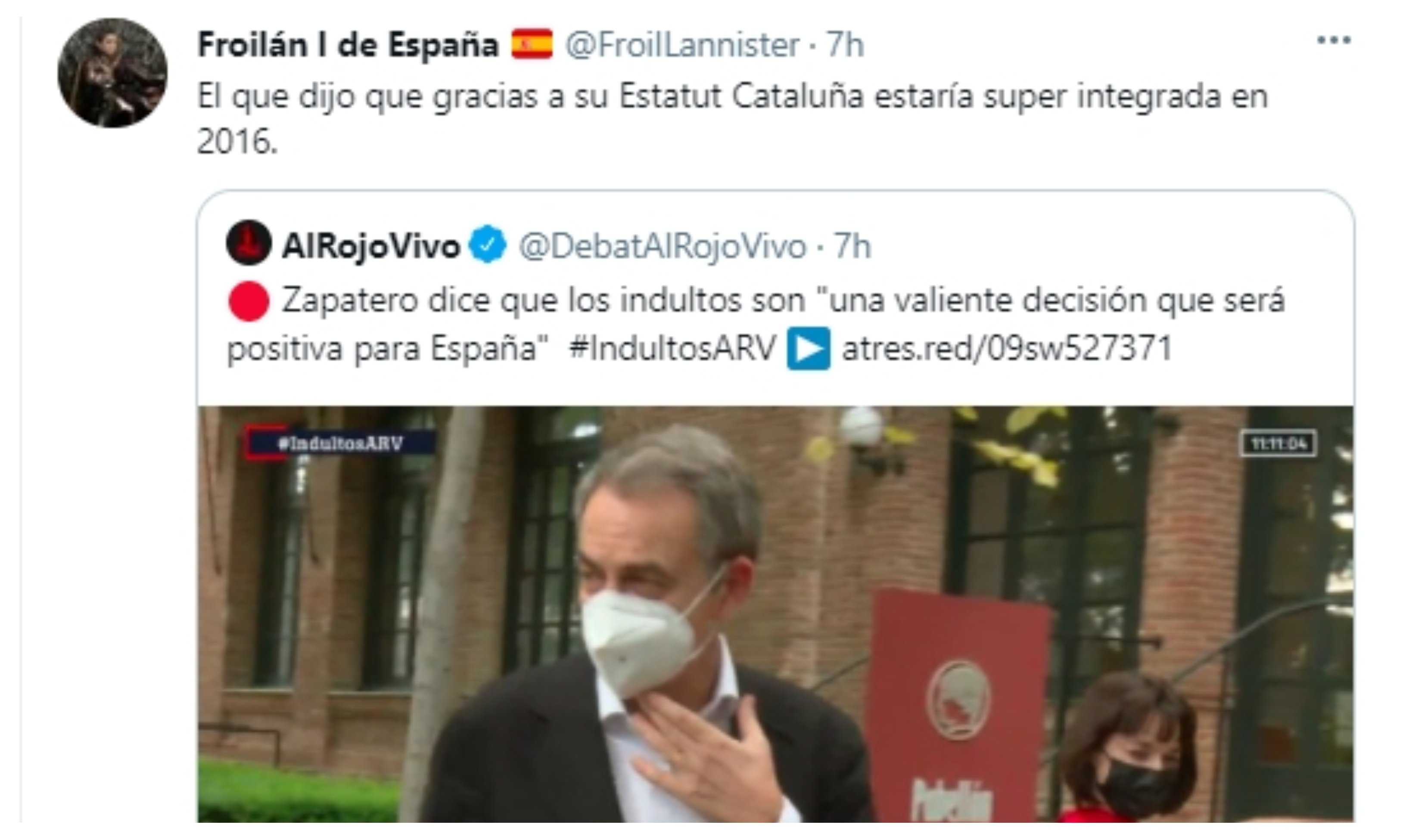Screen dimensions: 1406x840
Task: Open the quoted tweet text about indultos
Action: pyautogui.click(x=756, y=324)
